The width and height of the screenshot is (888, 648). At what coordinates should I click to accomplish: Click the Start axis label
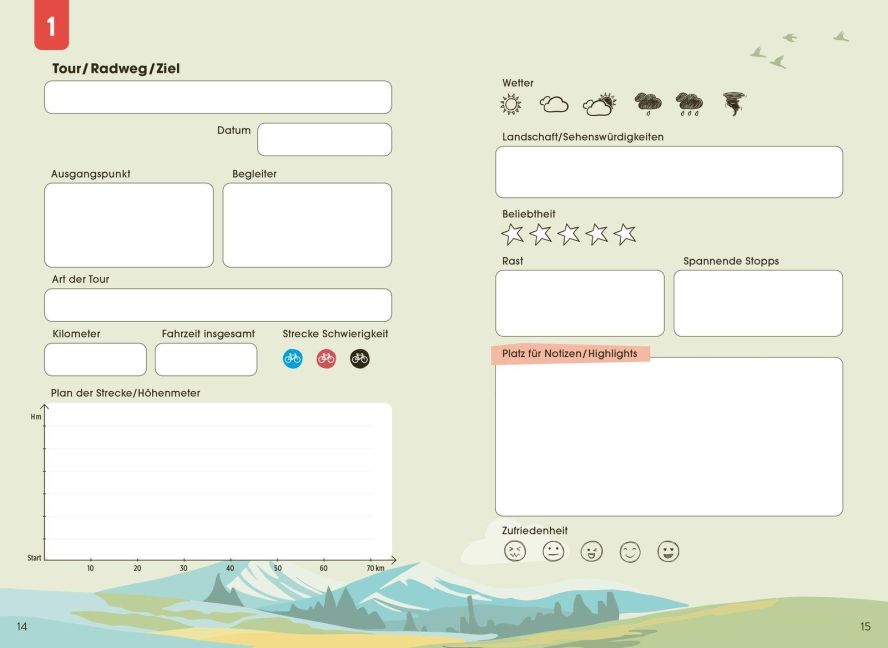pyautogui.click(x=35, y=558)
